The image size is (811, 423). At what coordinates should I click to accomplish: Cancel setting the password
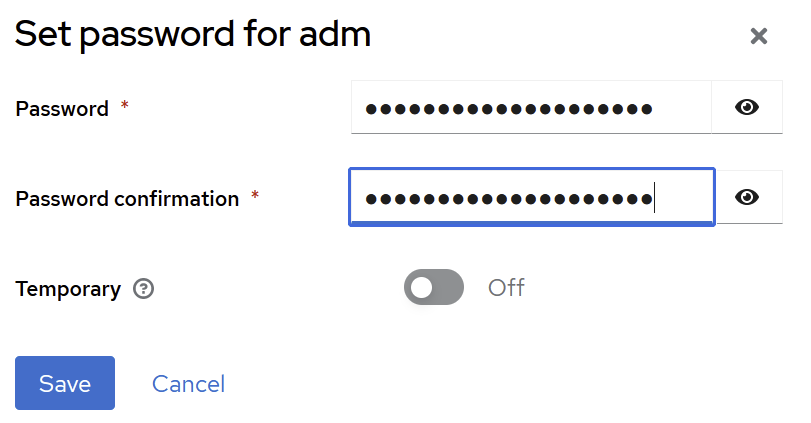[188, 384]
